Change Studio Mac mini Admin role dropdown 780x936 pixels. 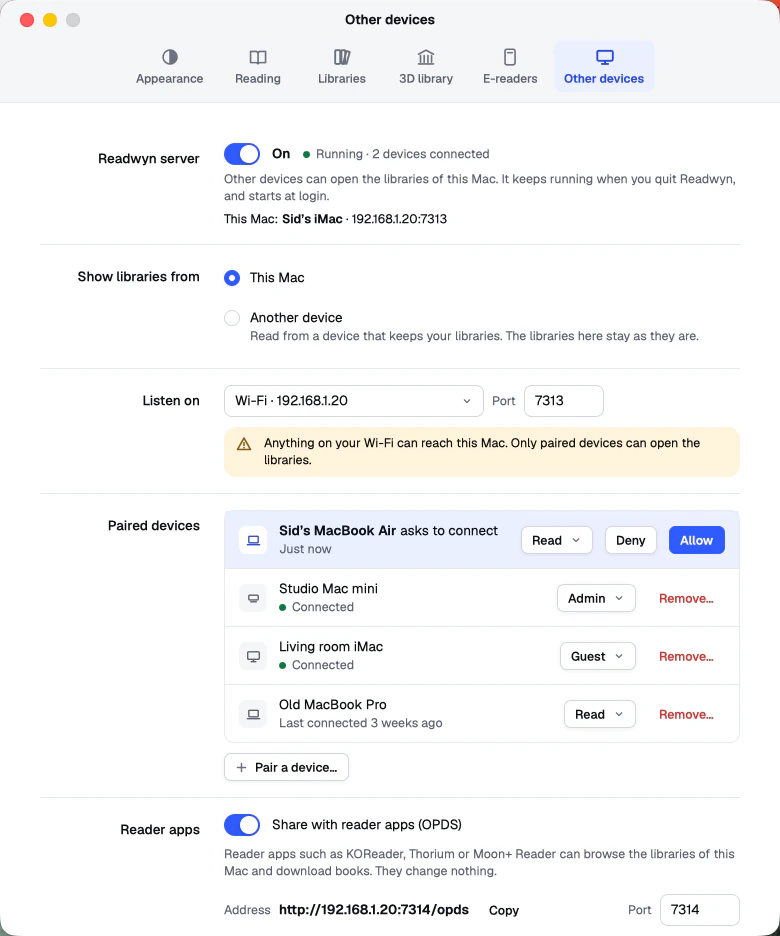coord(596,598)
